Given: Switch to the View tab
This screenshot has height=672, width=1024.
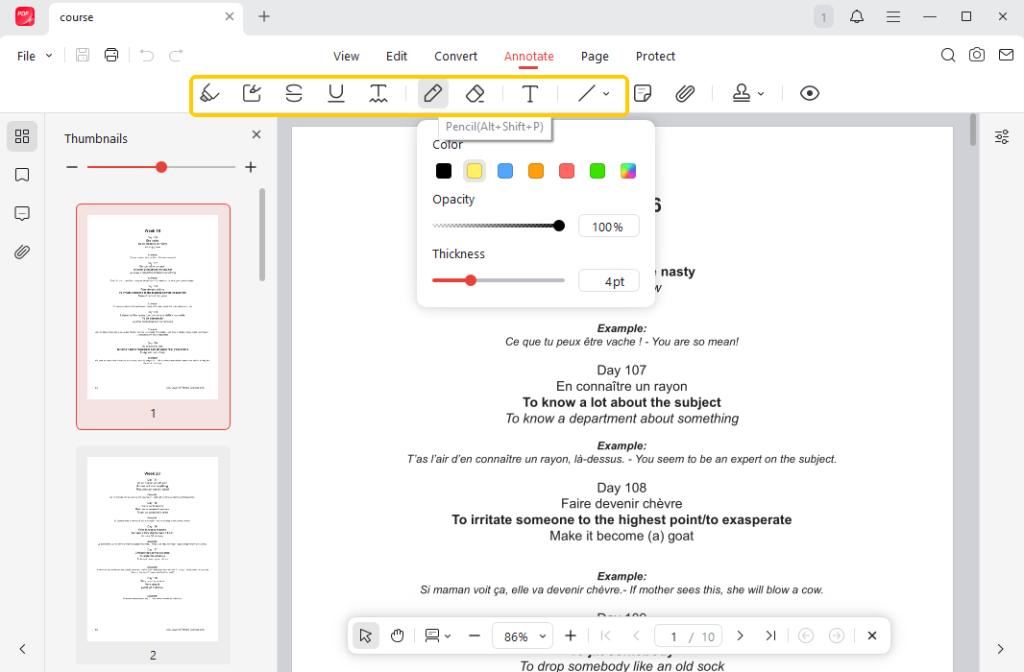Looking at the screenshot, I should [x=346, y=56].
